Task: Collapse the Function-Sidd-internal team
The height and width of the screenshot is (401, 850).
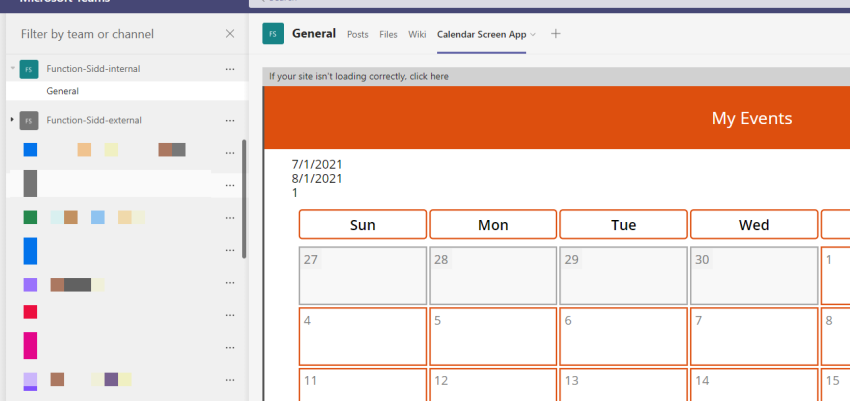Action: 12,68
